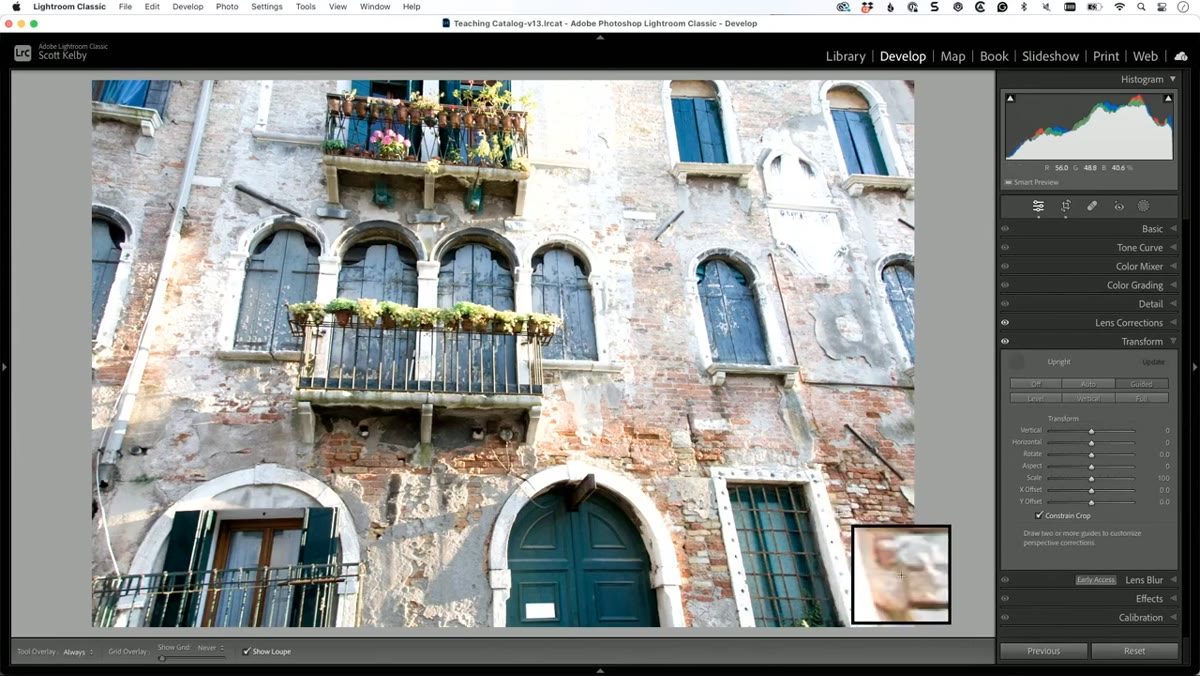Click the Wi-Fi status icon
This screenshot has height=676, width=1200.
1119,7
